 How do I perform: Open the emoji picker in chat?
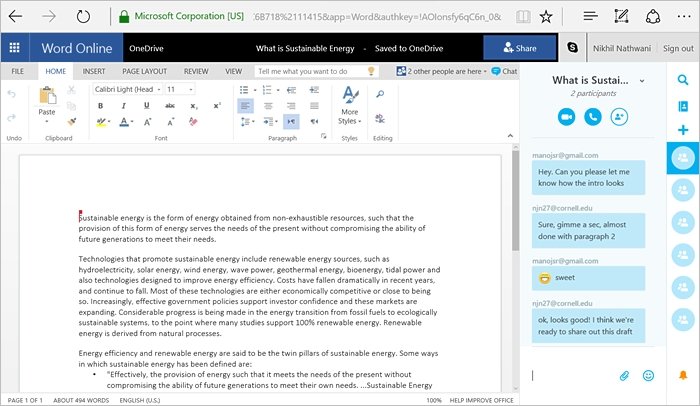[x=648, y=376]
